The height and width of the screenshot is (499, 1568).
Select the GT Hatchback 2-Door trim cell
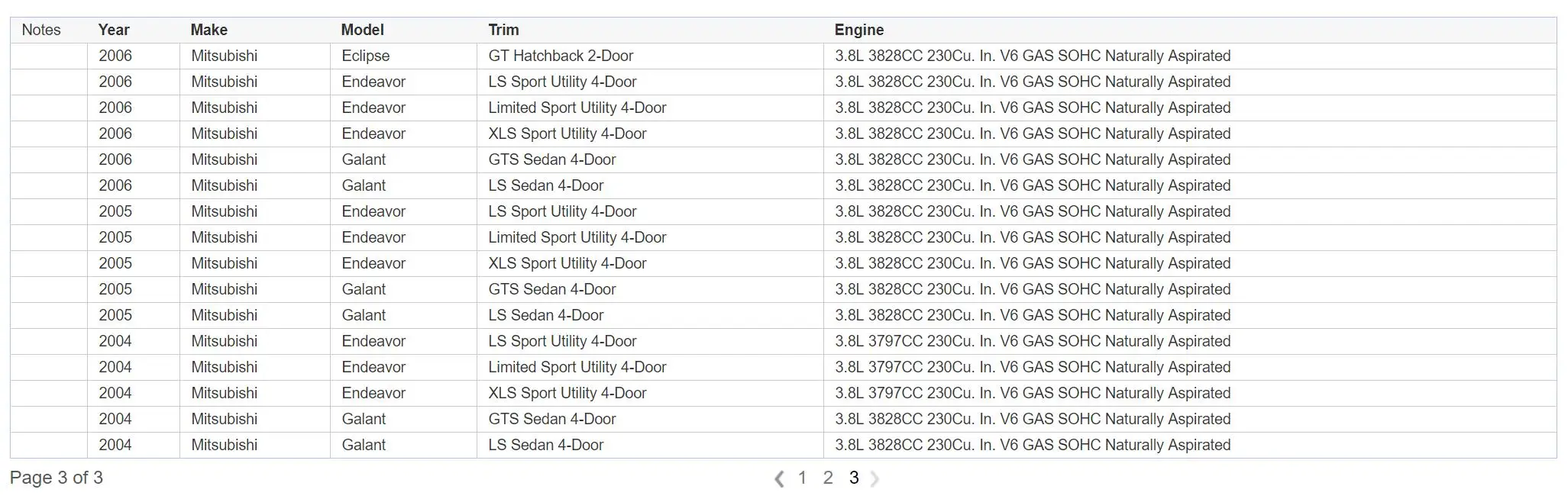(x=650, y=56)
